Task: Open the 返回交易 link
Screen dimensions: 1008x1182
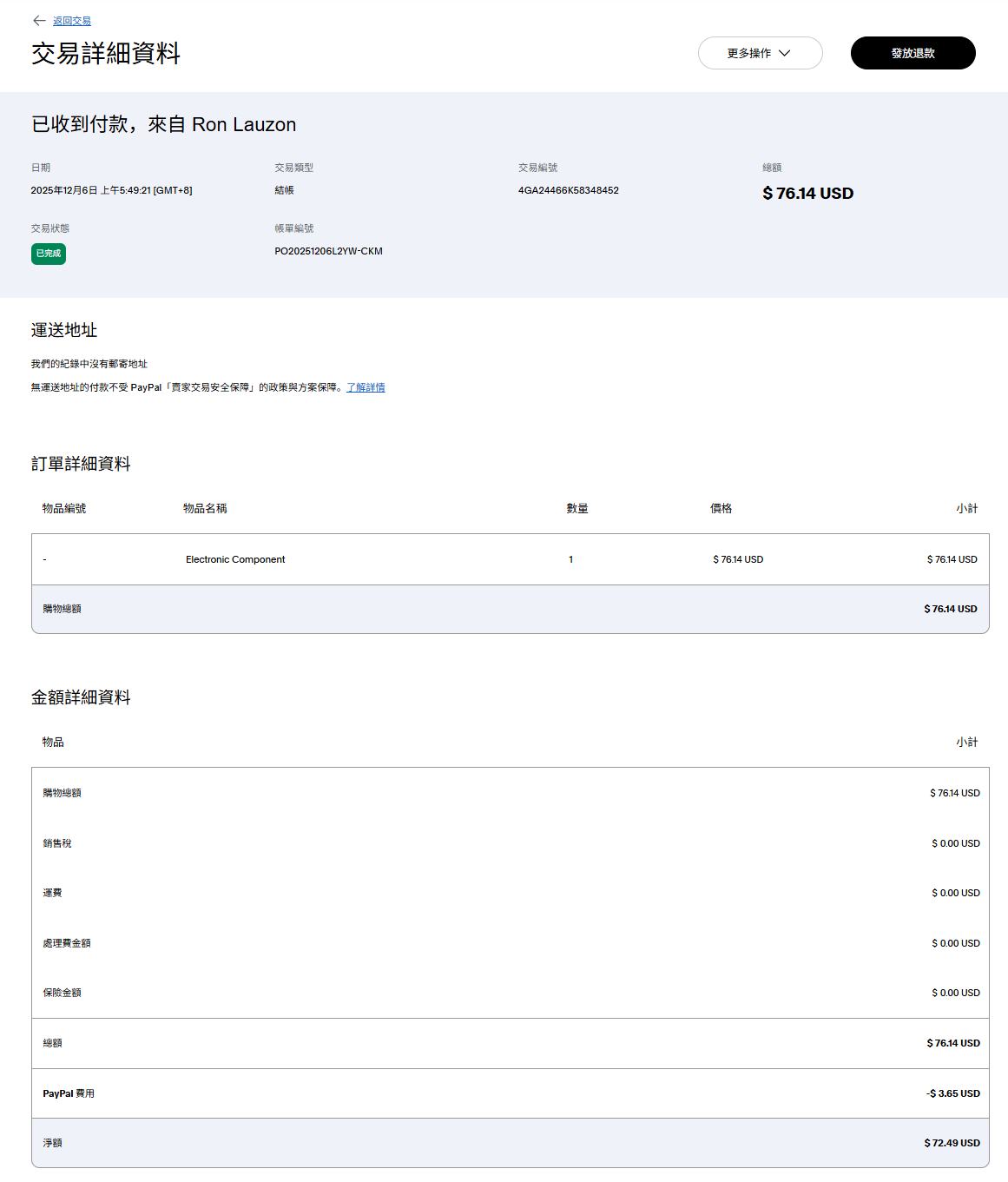Action: pos(72,21)
